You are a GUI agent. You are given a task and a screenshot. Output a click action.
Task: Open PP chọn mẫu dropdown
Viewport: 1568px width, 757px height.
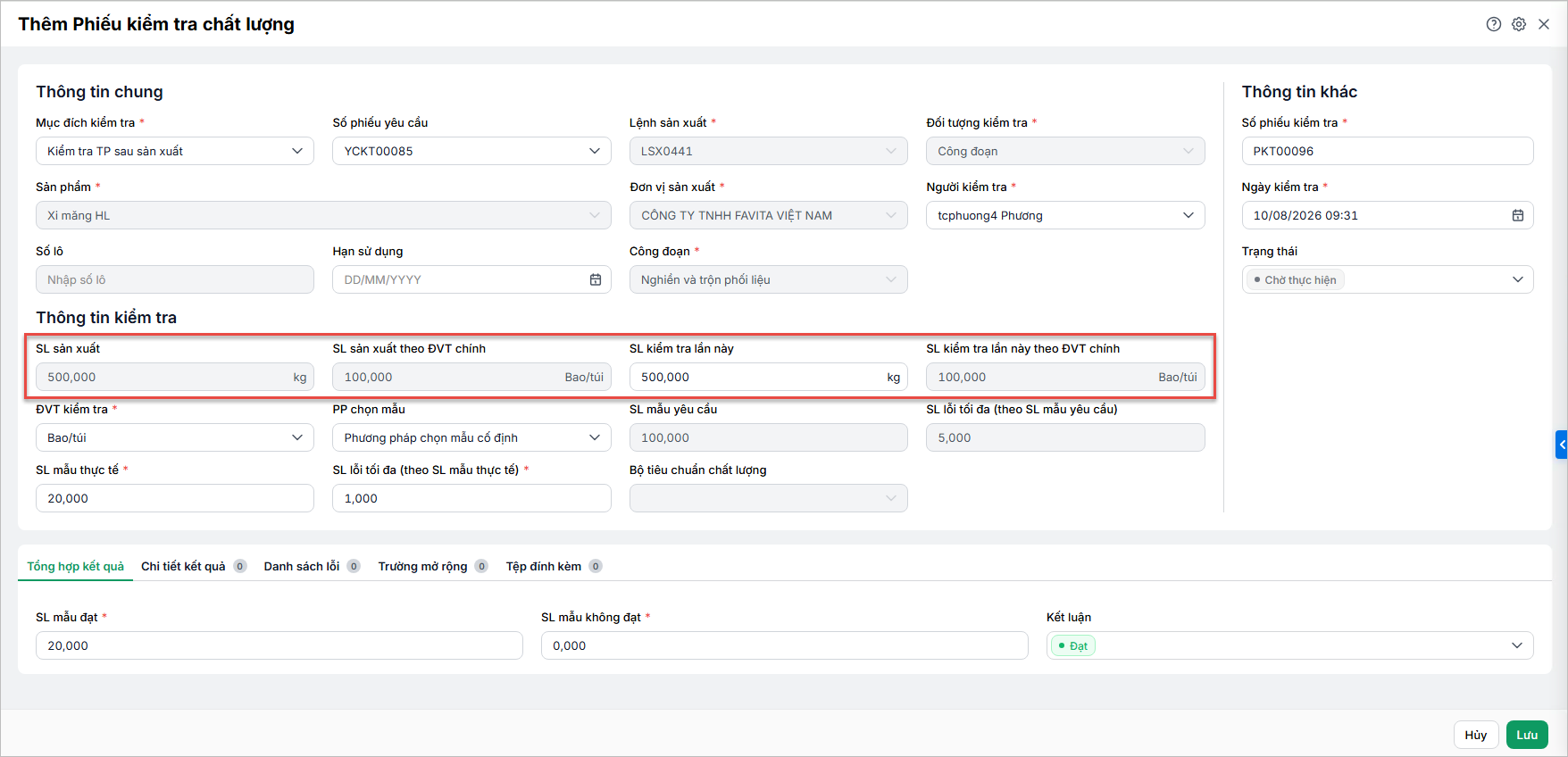pos(471,437)
